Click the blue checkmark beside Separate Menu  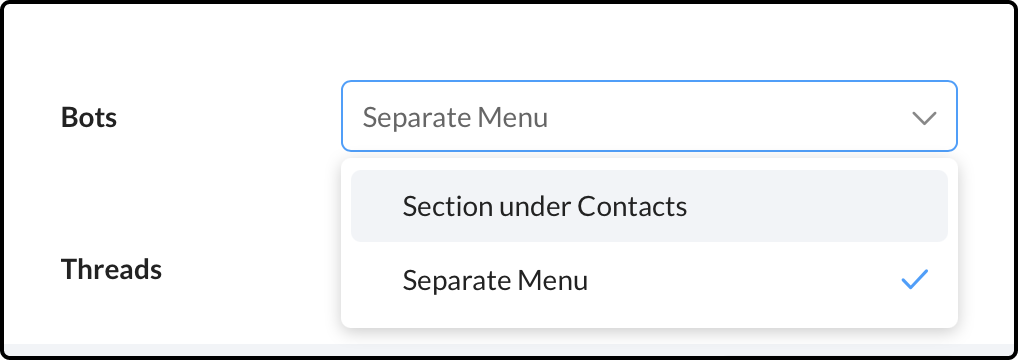[x=914, y=280]
